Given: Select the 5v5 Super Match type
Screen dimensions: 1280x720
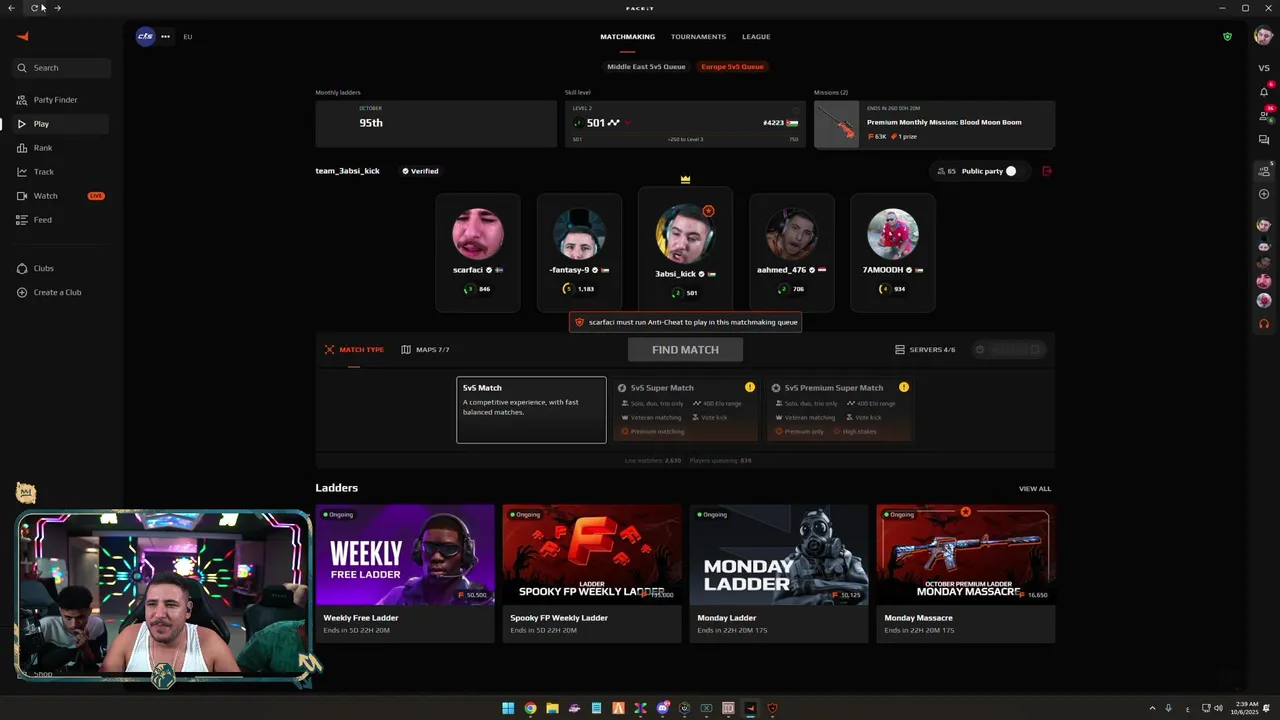Looking at the screenshot, I should pyautogui.click(x=685, y=410).
